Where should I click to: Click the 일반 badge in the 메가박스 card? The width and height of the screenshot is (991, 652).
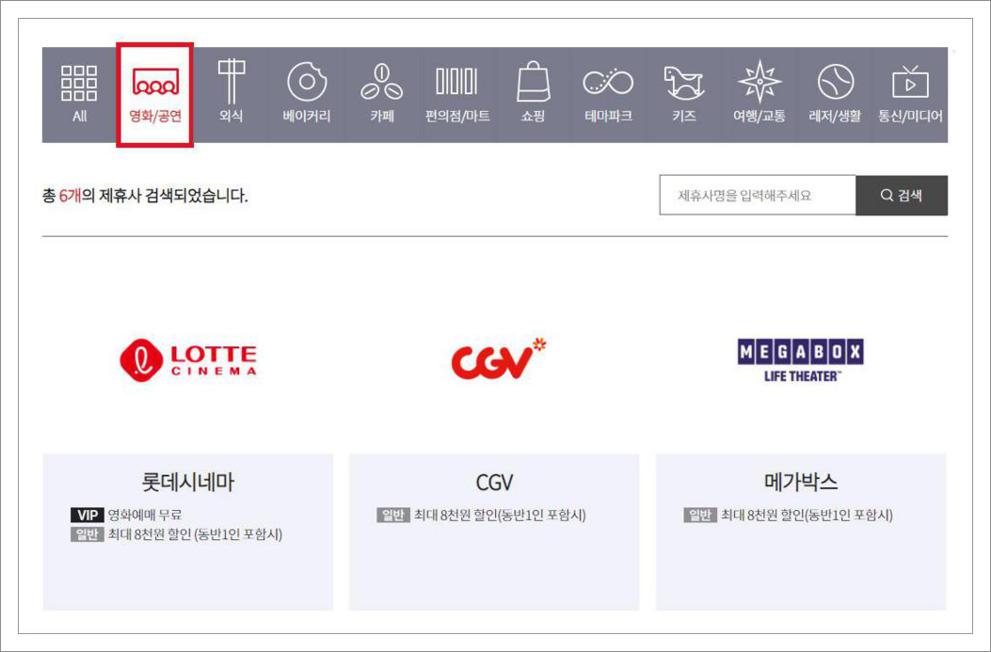[700, 515]
